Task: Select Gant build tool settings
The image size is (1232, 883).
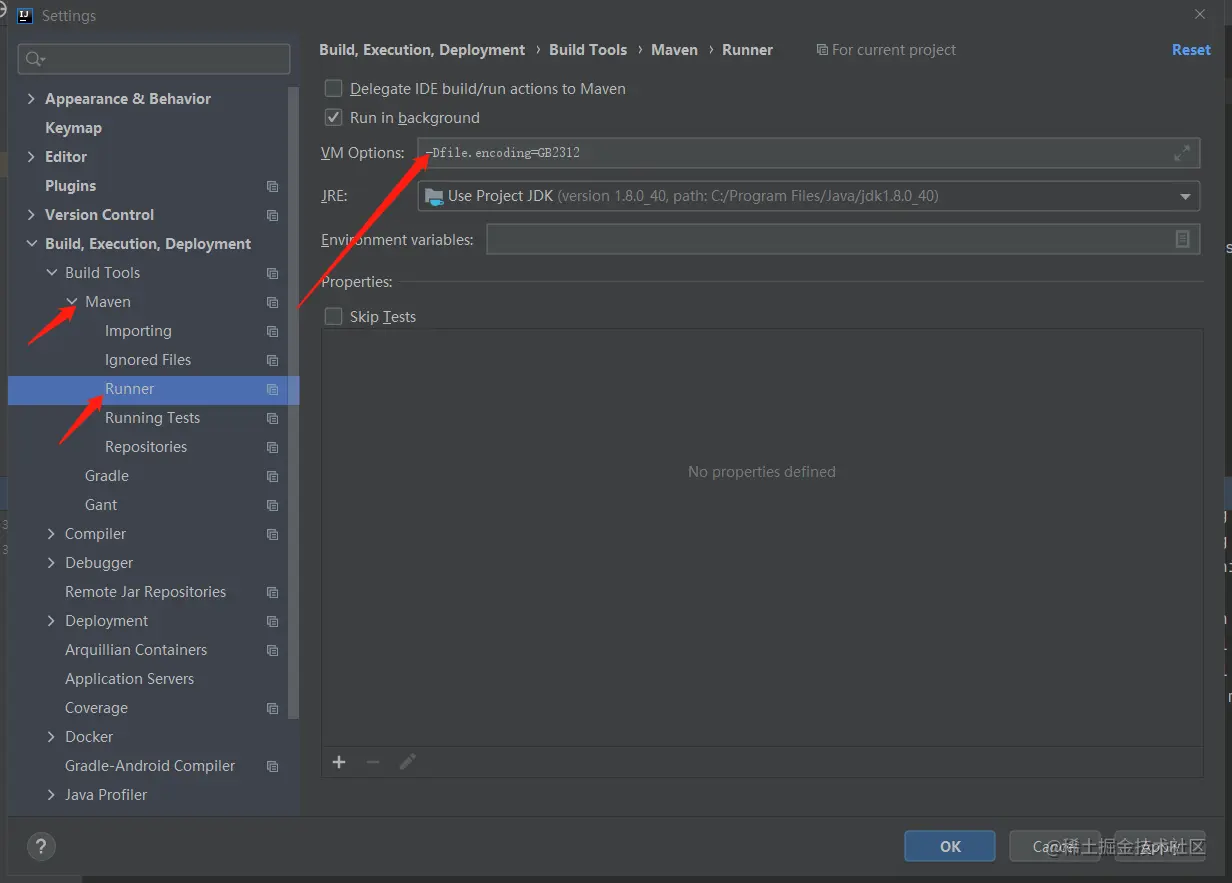Action: [x=101, y=505]
